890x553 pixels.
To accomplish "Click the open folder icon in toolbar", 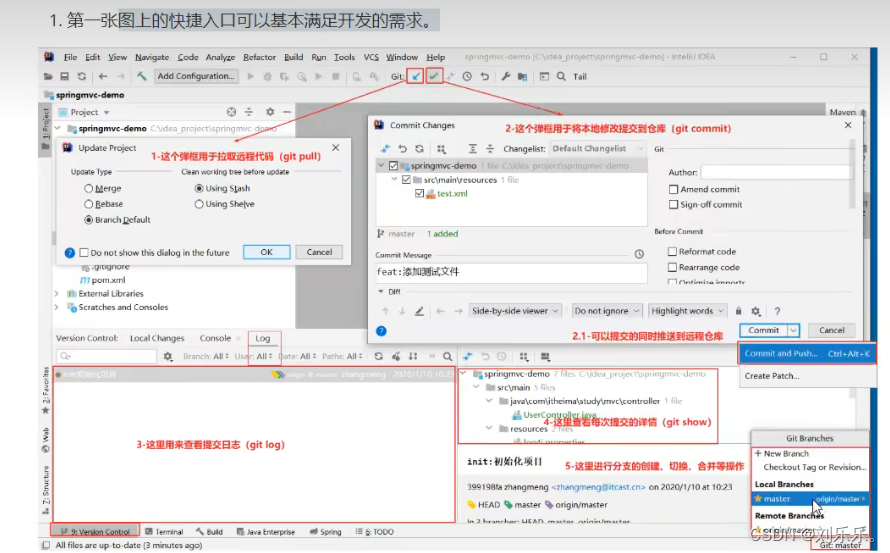I will pos(48,76).
